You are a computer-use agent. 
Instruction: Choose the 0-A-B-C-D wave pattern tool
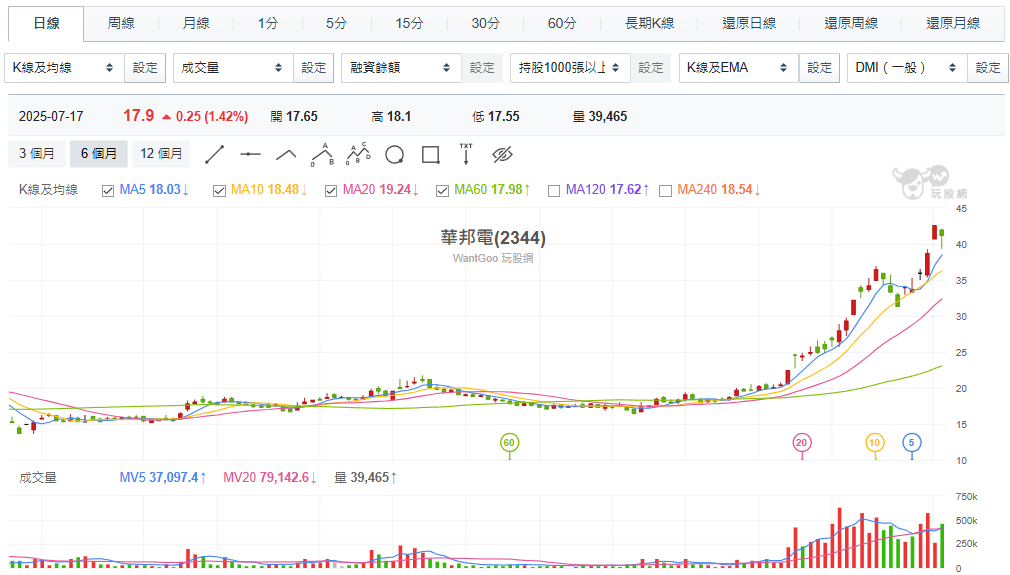(358, 154)
